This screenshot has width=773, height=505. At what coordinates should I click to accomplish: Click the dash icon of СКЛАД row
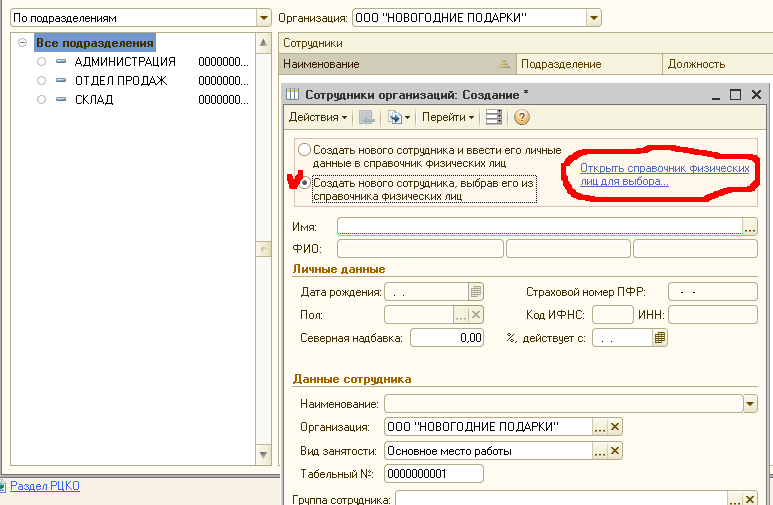[61, 99]
